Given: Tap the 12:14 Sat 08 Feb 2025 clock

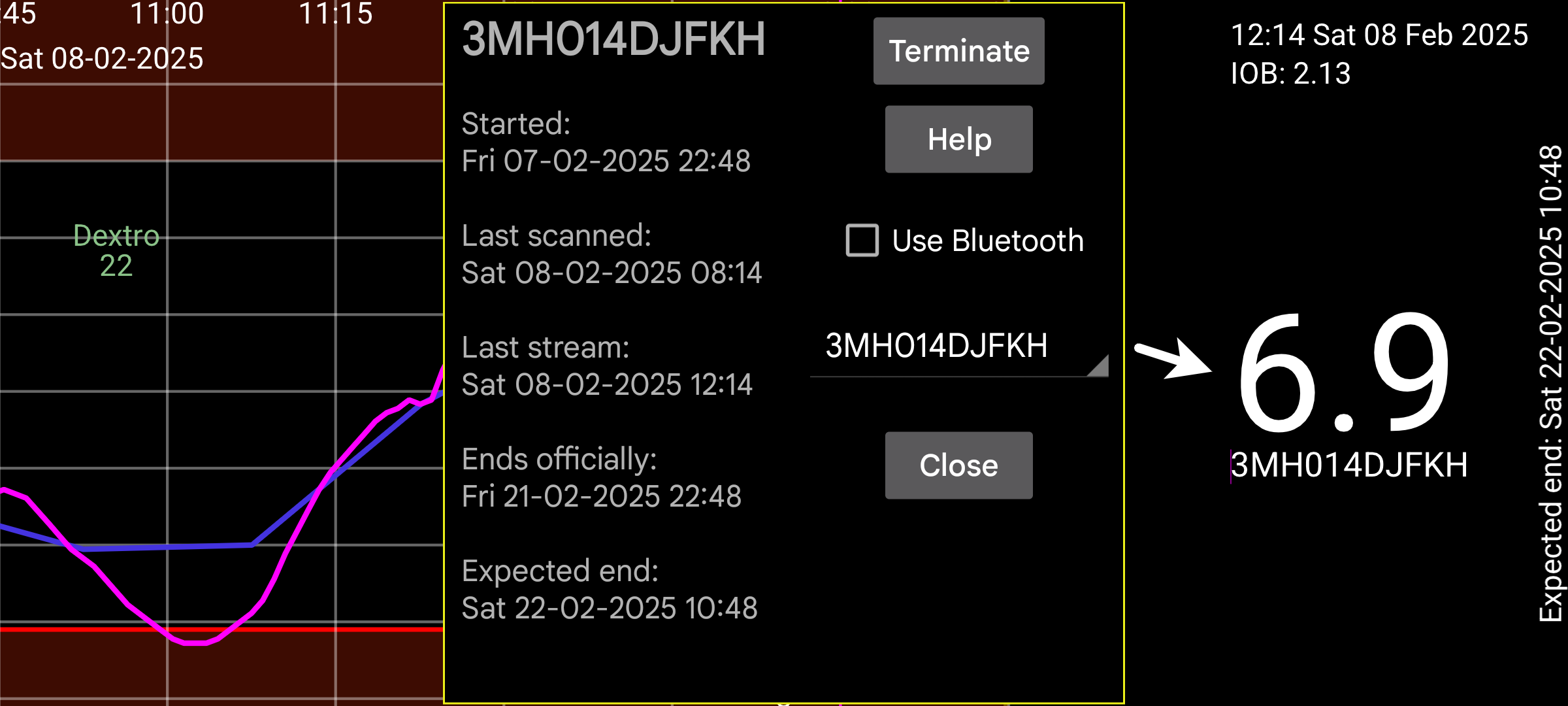Looking at the screenshot, I should (1379, 35).
